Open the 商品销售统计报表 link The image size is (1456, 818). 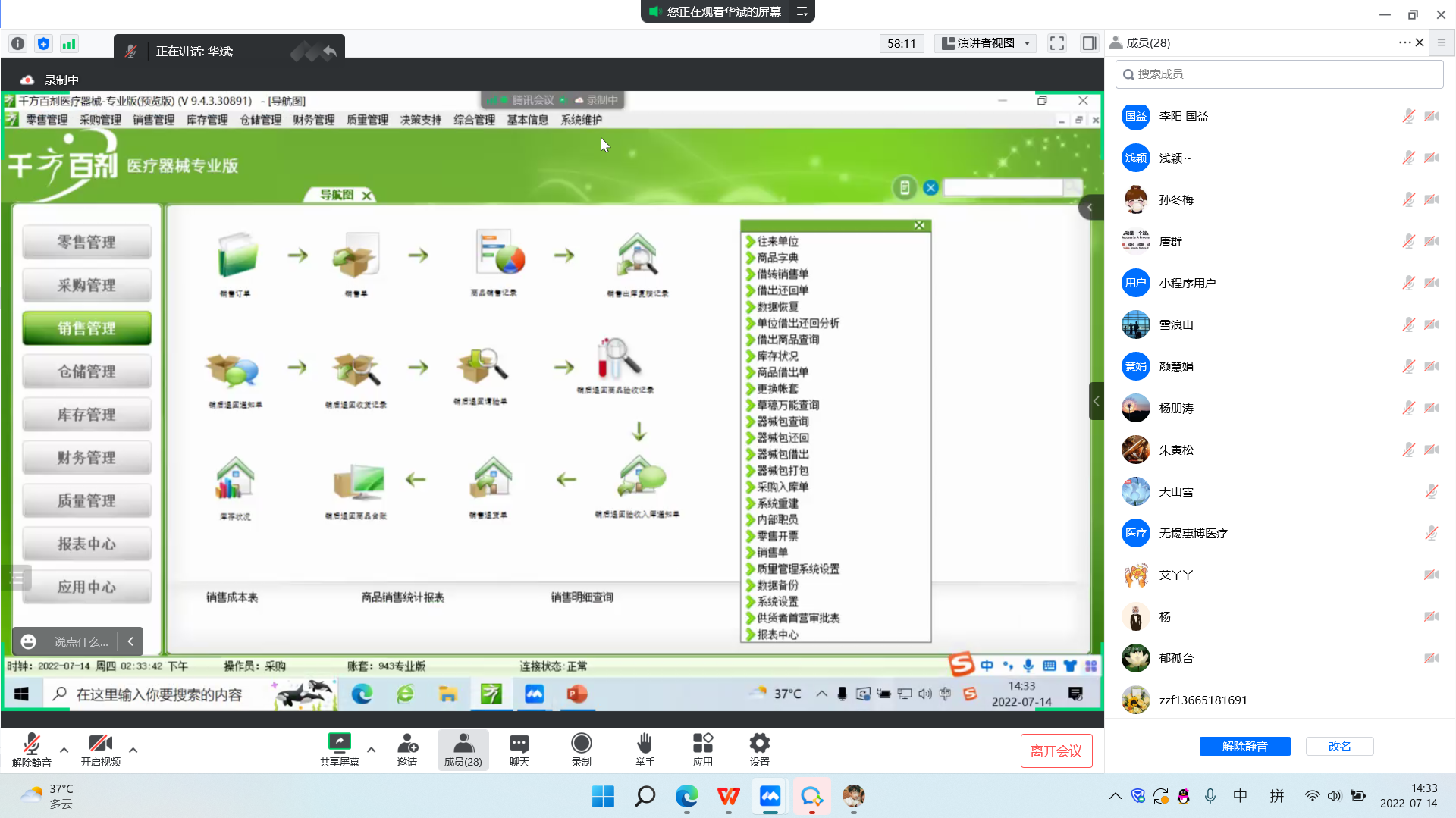[x=403, y=597]
